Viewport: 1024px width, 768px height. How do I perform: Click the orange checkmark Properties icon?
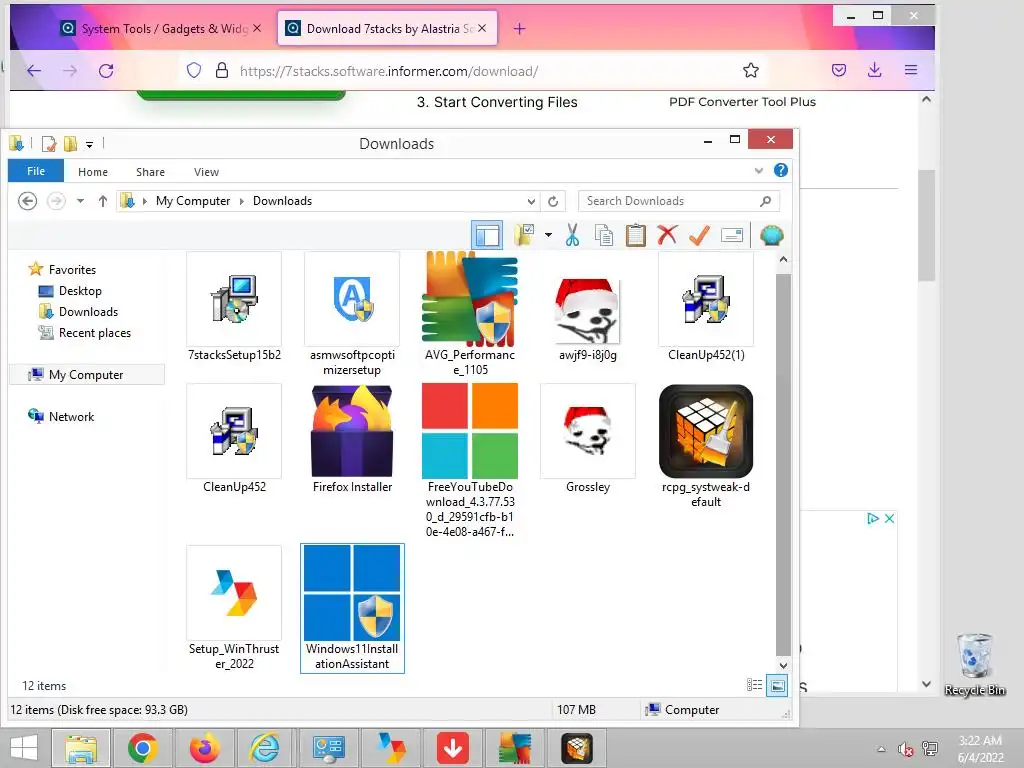click(699, 235)
